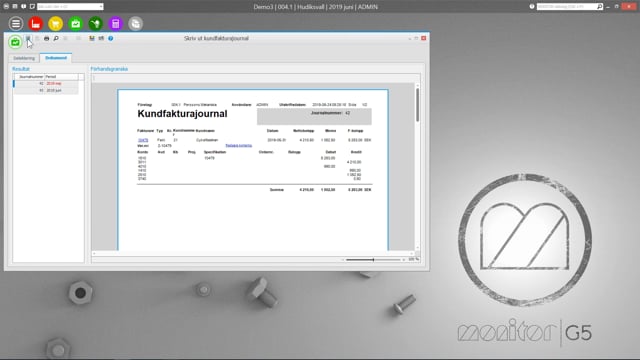Click the preview vertical scrollbar

coord(417,167)
